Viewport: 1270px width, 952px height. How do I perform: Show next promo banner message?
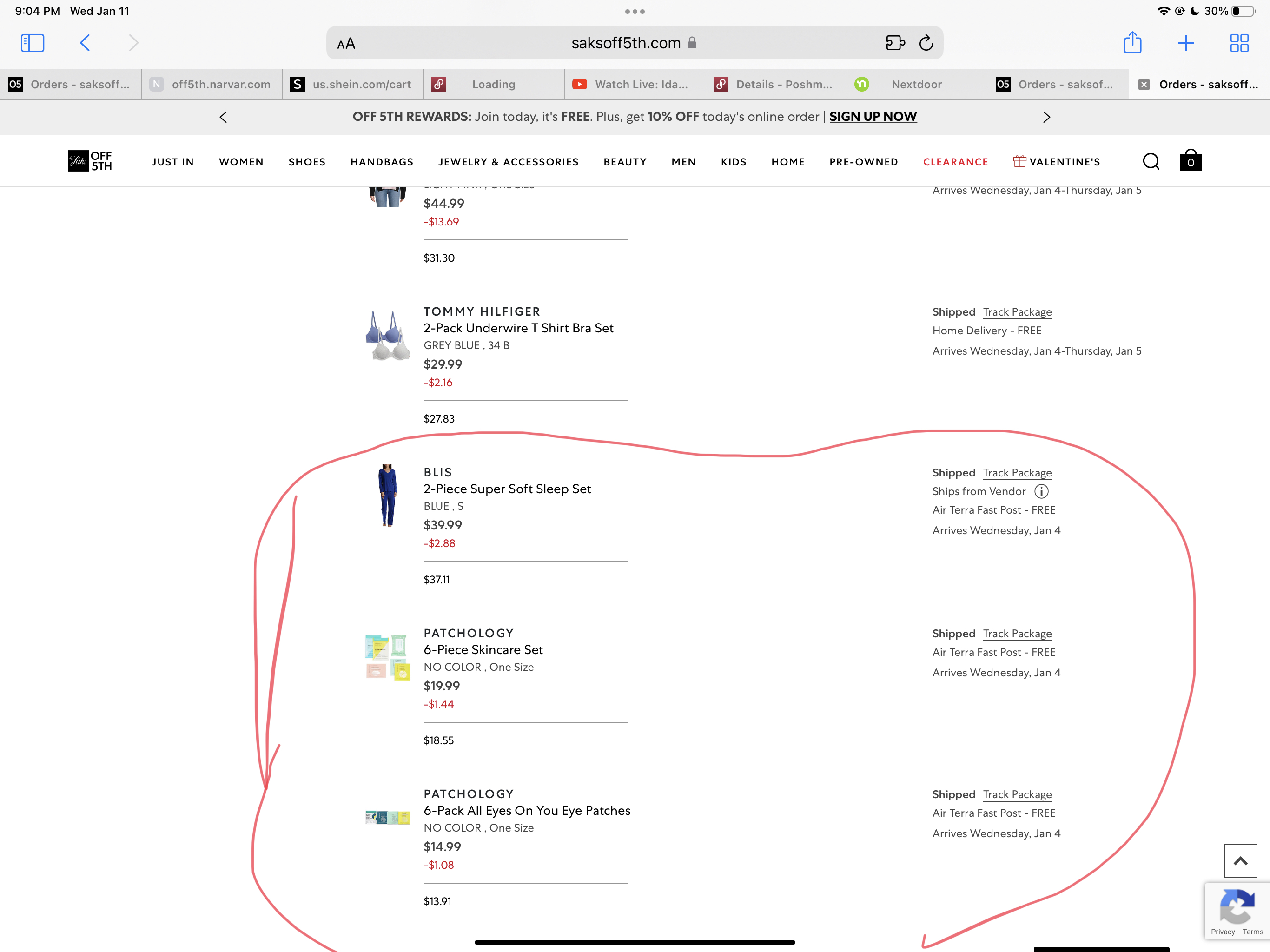pos(1046,117)
